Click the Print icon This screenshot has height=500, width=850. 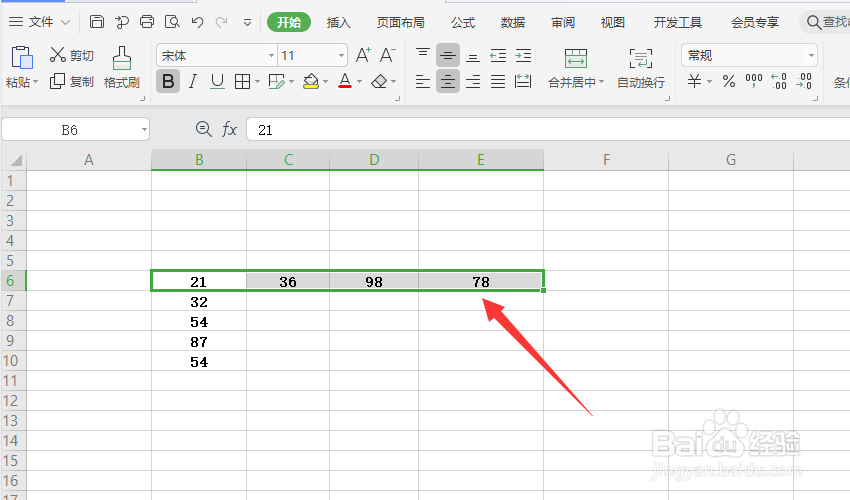click(147, 22)
